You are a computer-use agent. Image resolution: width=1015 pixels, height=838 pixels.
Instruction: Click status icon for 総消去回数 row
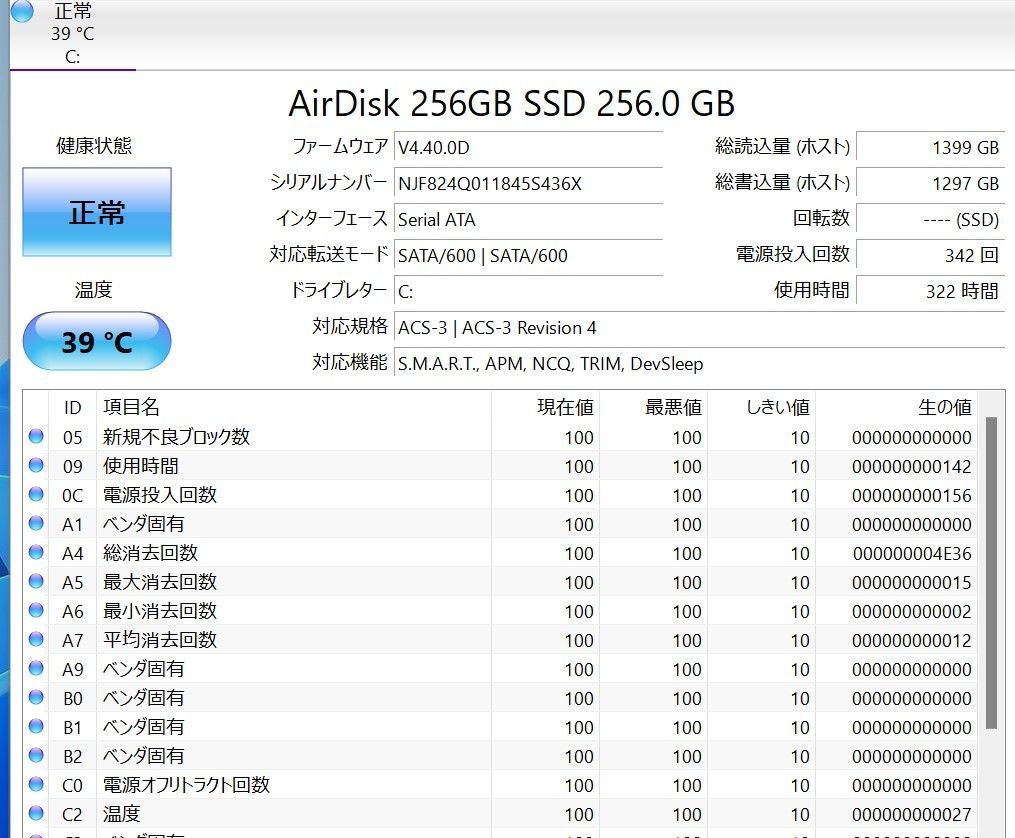point(37,552)
